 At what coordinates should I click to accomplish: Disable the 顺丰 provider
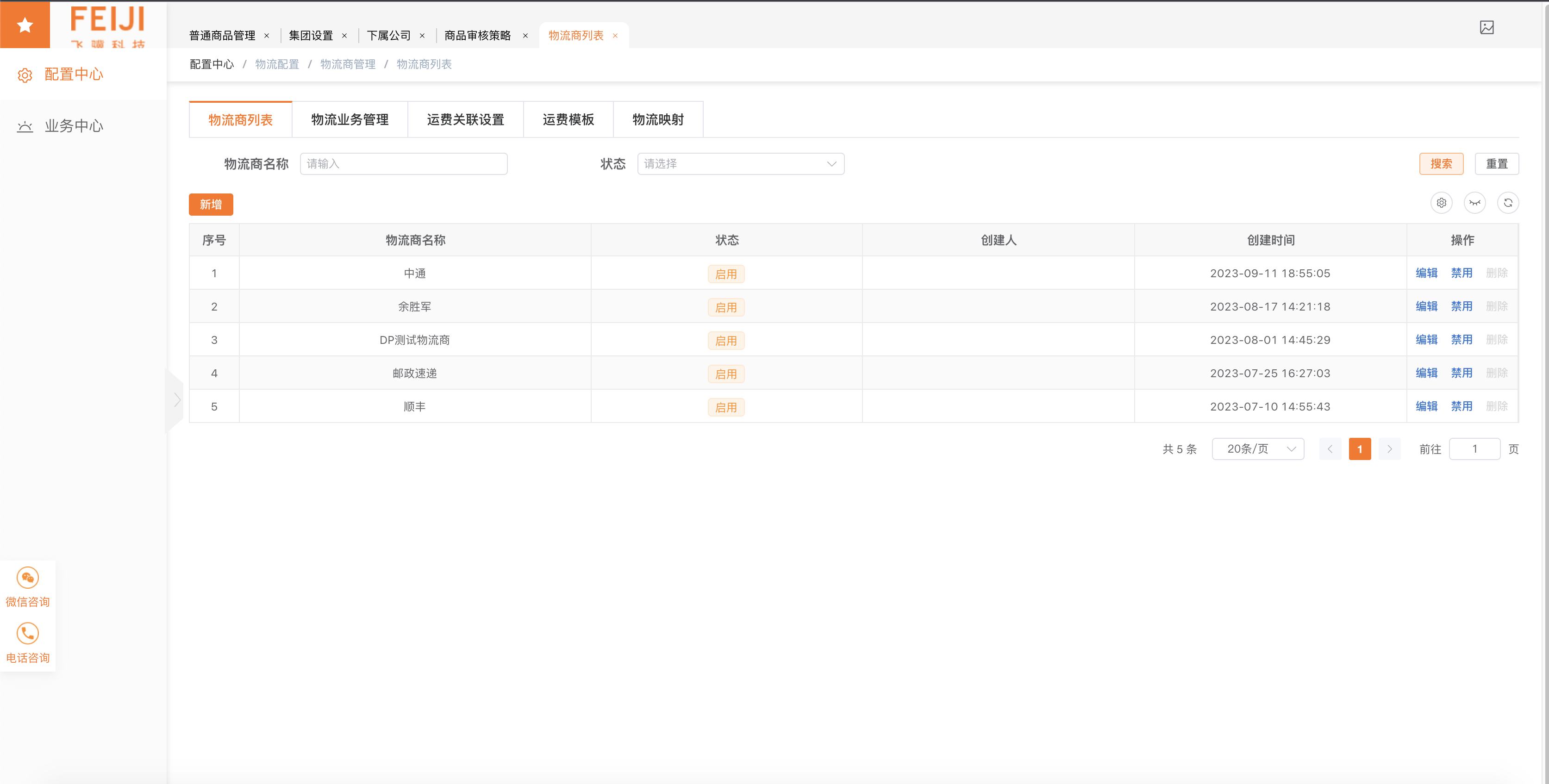tap(1461, 406)
